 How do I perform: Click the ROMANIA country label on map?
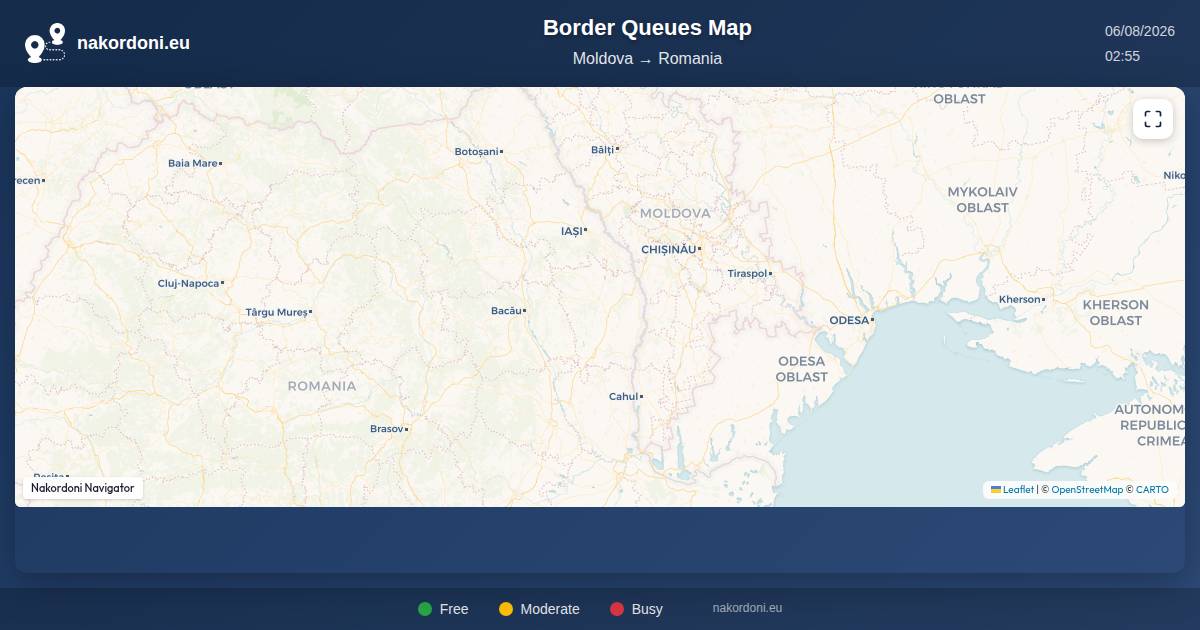pyautogui.click(x=322, y=386)
